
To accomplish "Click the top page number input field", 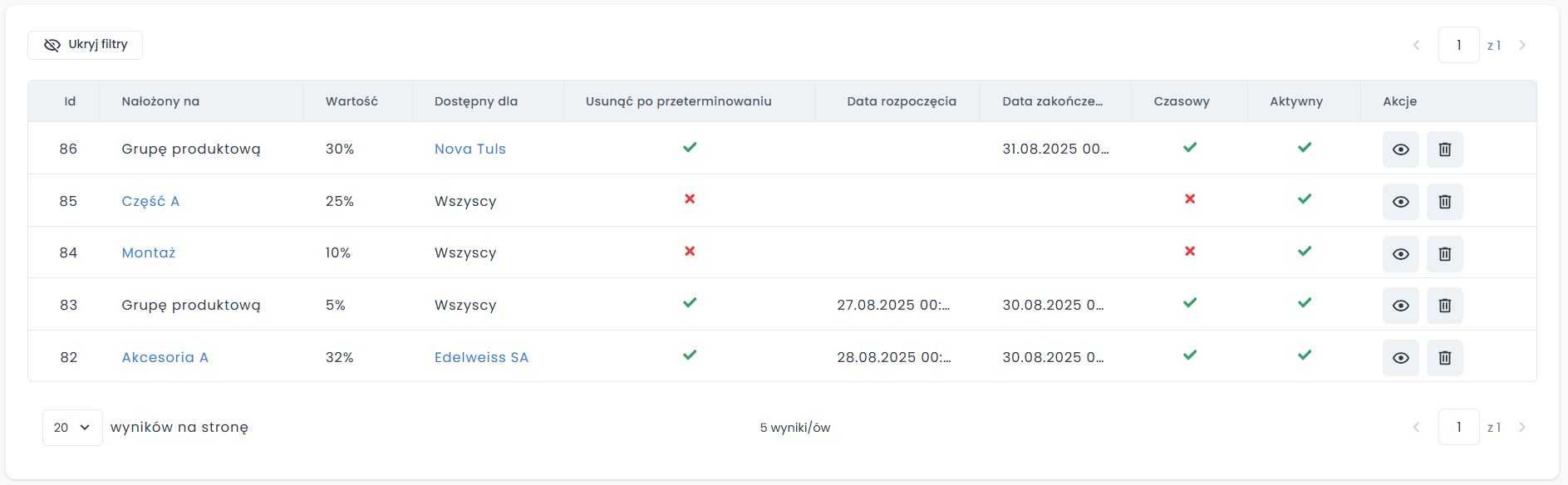I will click(1458, 45).
